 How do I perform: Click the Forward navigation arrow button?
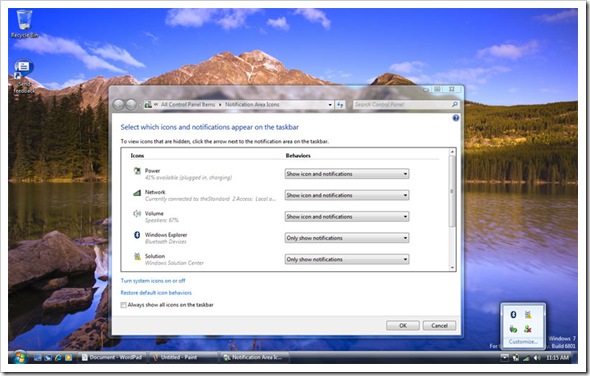(x=131, y=105)
